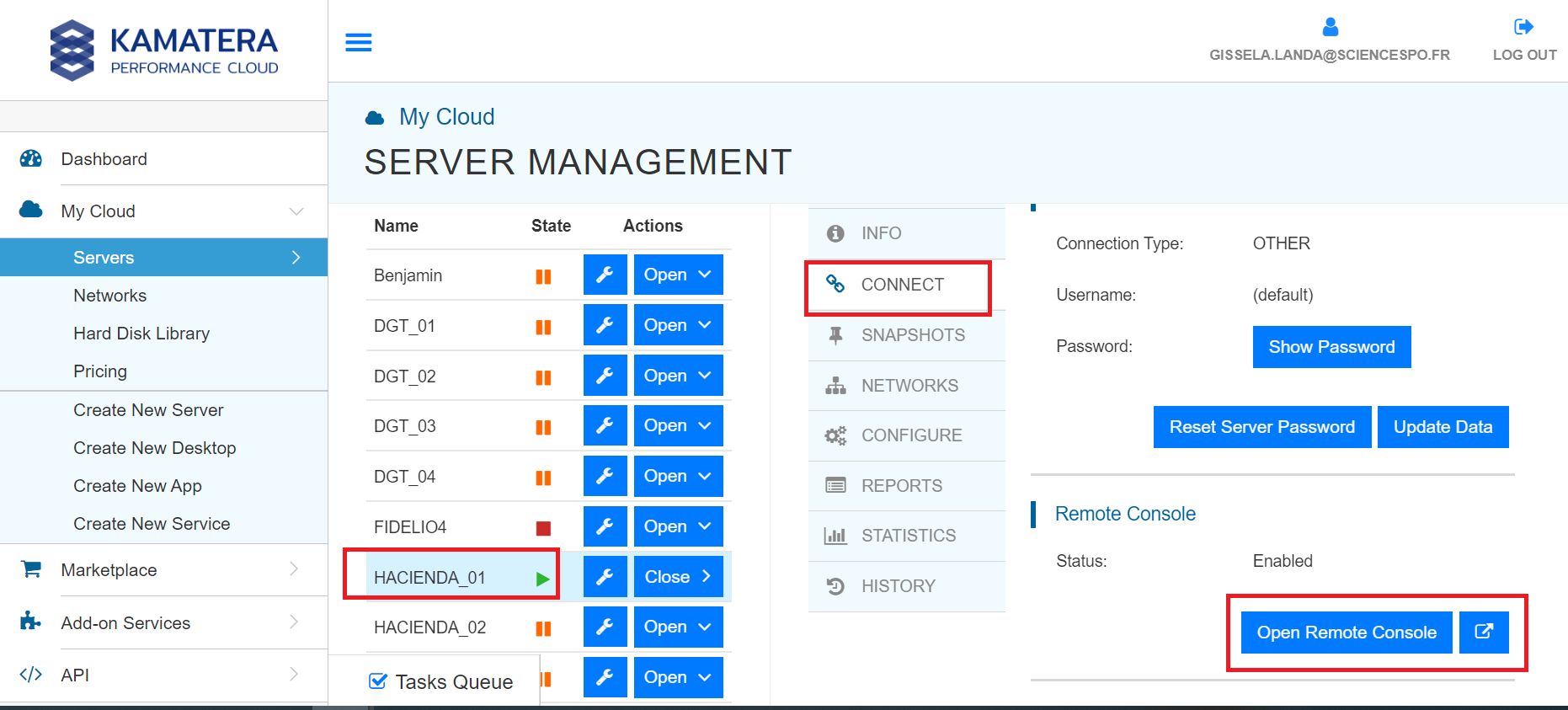
Task: Click the Marketplace shopping cart icon
Action: coord(31,569)
